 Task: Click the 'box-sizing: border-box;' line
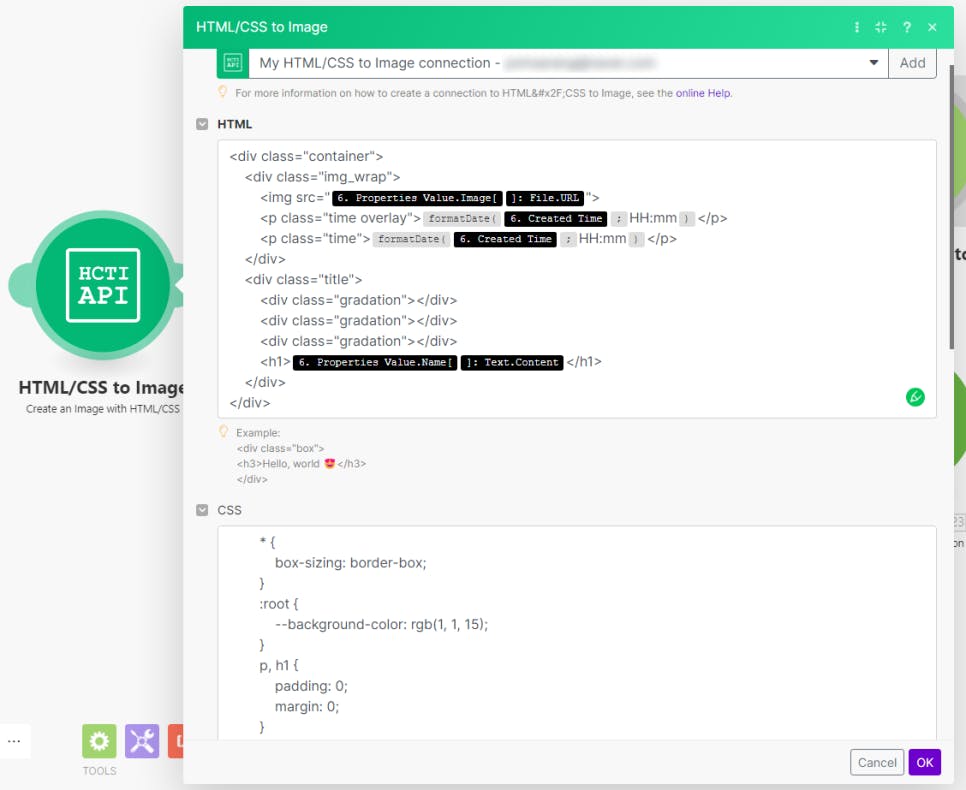tap(351, 563)
